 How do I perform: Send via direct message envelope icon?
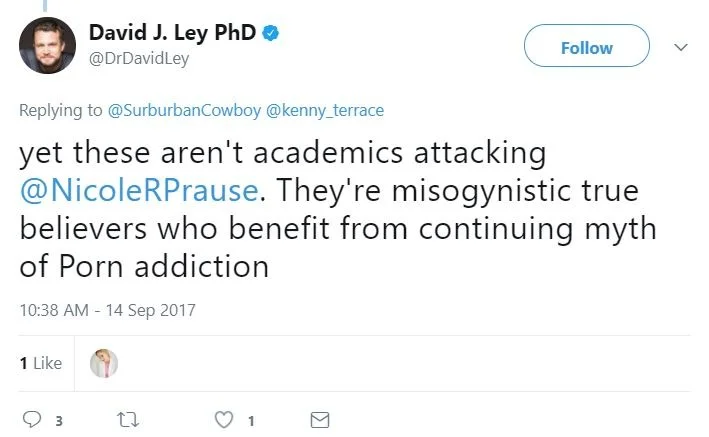click(x=320, y=420)
